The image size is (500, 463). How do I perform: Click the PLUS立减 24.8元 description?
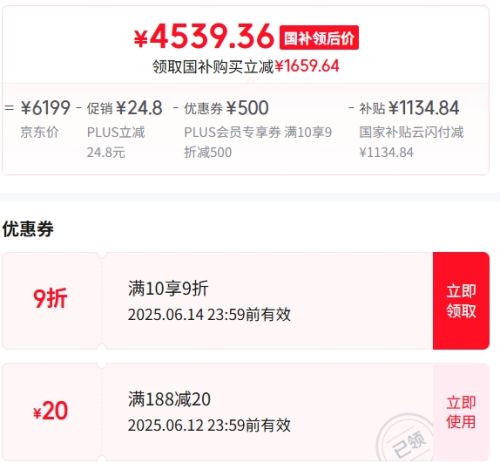[x=116, y=142]
